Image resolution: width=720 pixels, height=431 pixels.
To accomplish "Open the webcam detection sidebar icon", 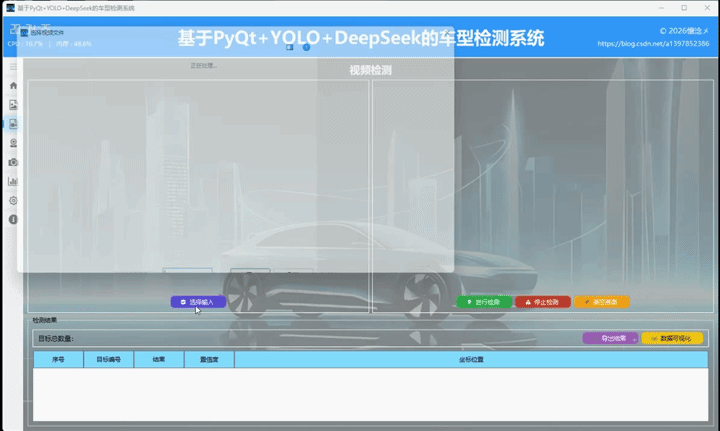I will [13, 143].
